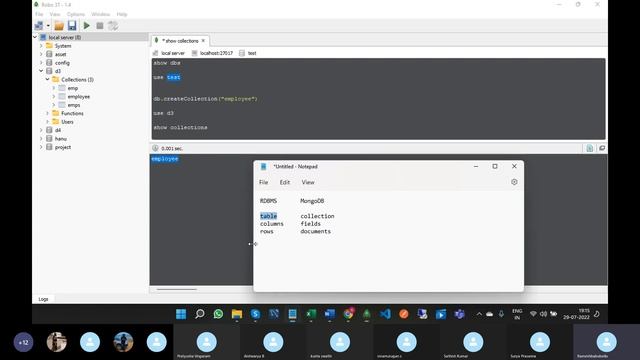640x360 pixels.
Task: Select the project database
Action: pyautogui.click(x=62, y=147)
